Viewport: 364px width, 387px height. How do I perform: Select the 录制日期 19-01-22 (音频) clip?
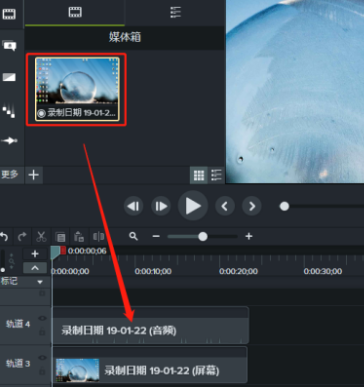coord(151,325)
